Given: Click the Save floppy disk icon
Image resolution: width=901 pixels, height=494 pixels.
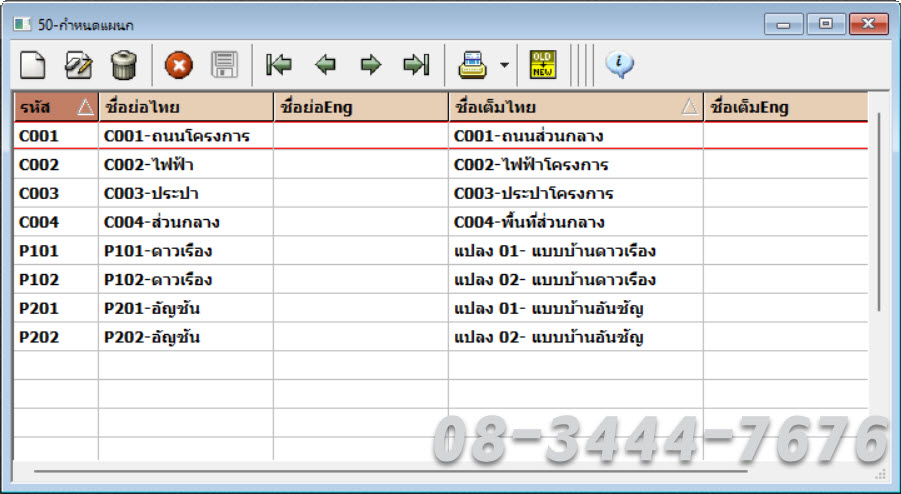Looking at the screenshot, I should (224, 65).
